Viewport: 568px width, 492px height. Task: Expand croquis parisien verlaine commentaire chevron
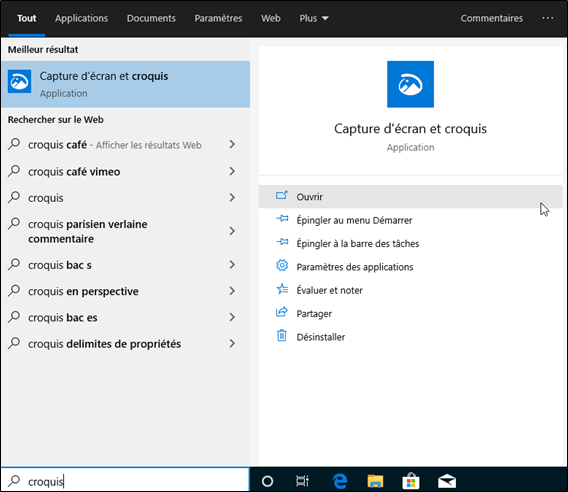coord(232,231)
